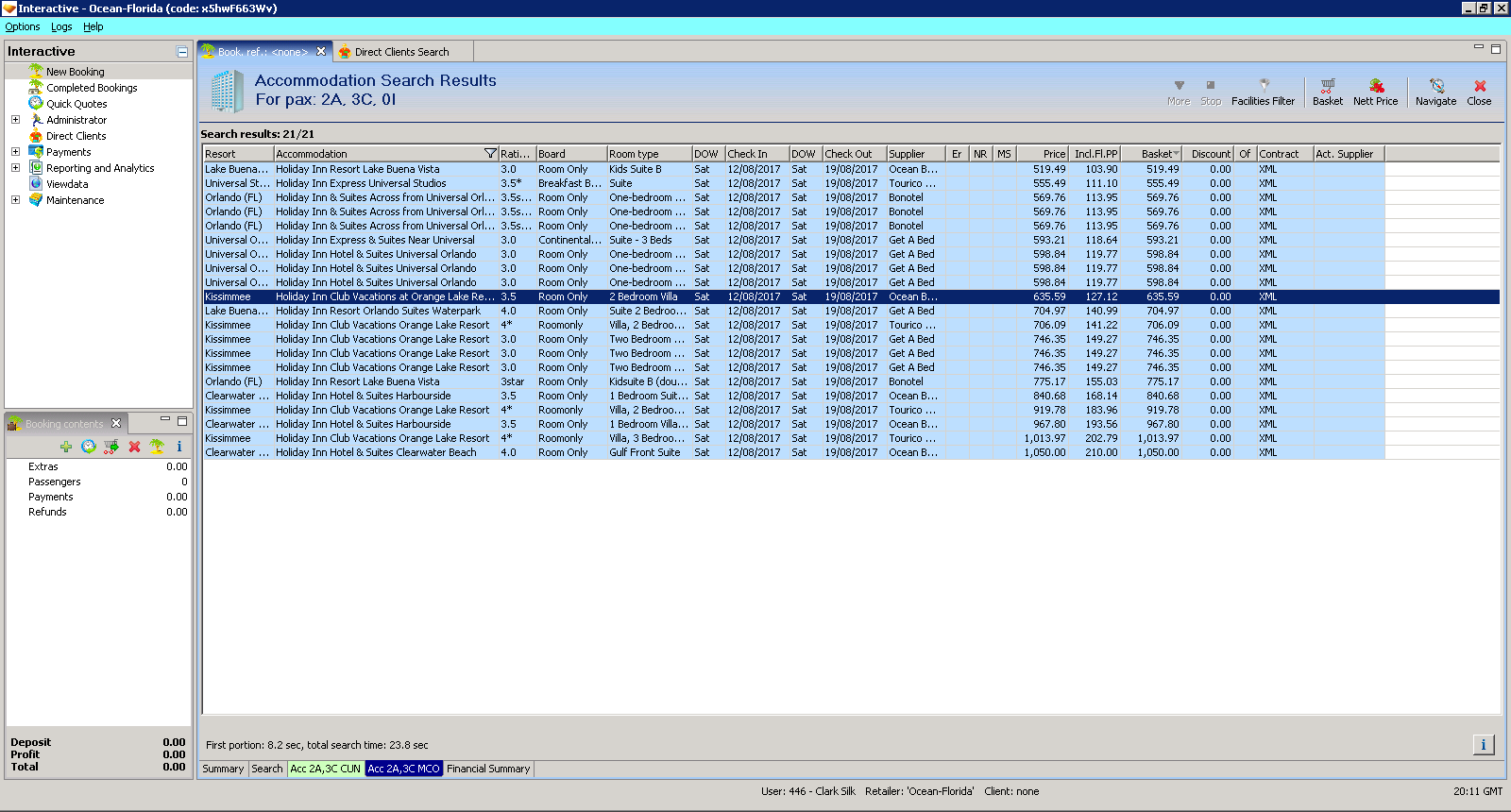
Task: Open the Options menu
Action: [23, 26]
